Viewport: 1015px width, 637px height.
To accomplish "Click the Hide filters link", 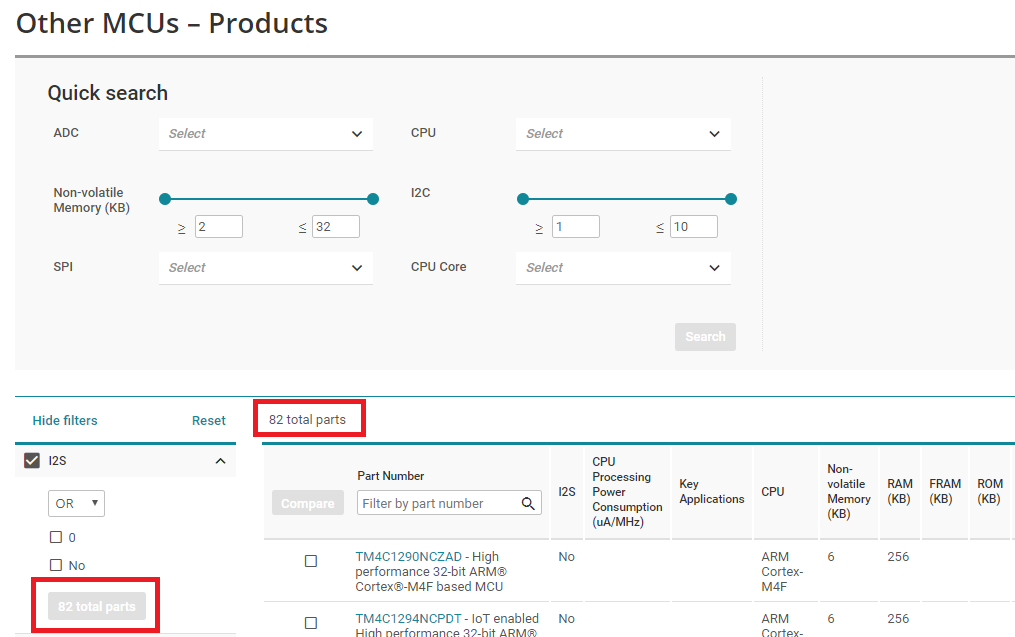I will [x=65, y=421].
